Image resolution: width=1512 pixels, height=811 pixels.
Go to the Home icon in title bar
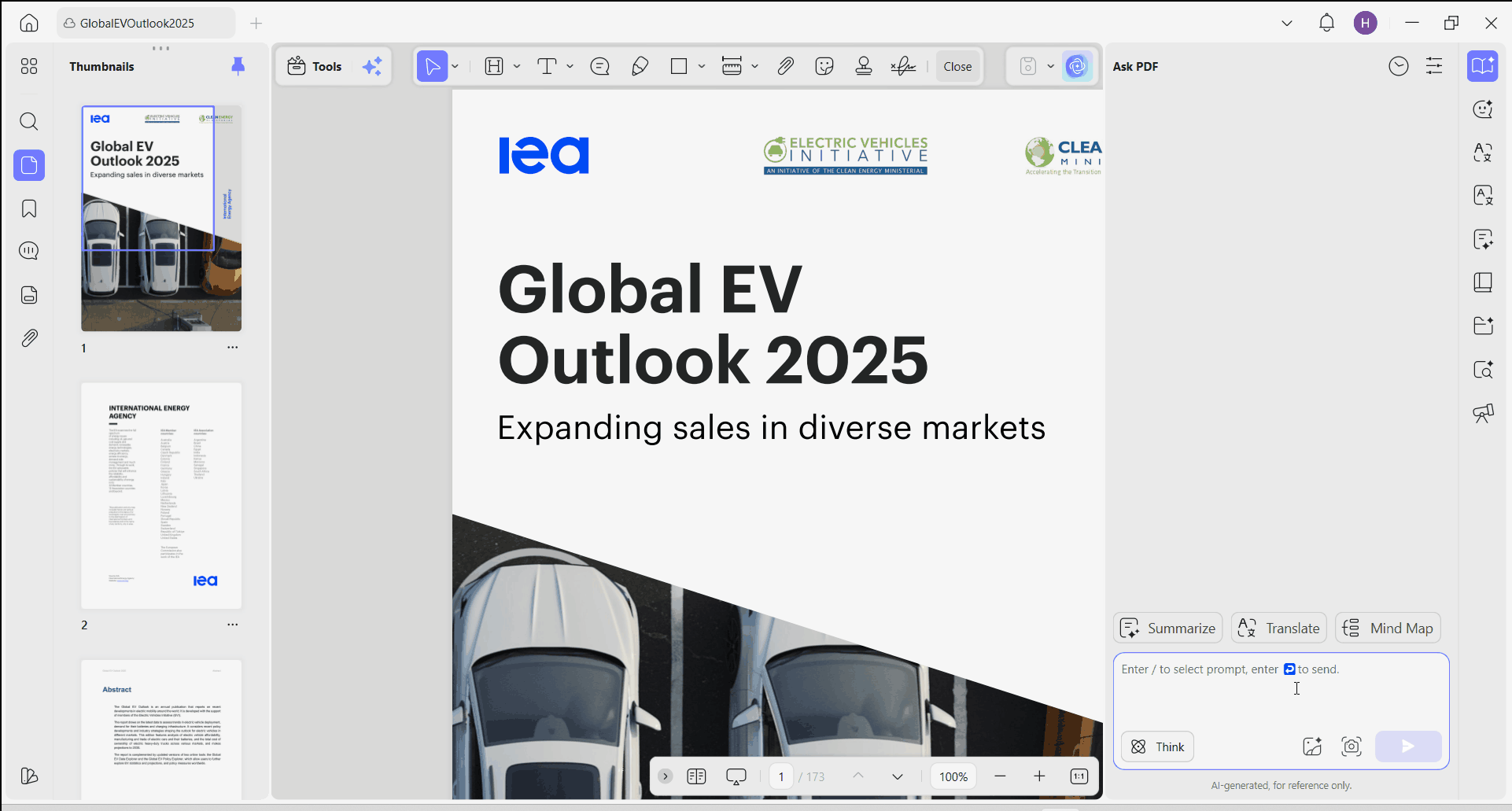coord(29,23)
